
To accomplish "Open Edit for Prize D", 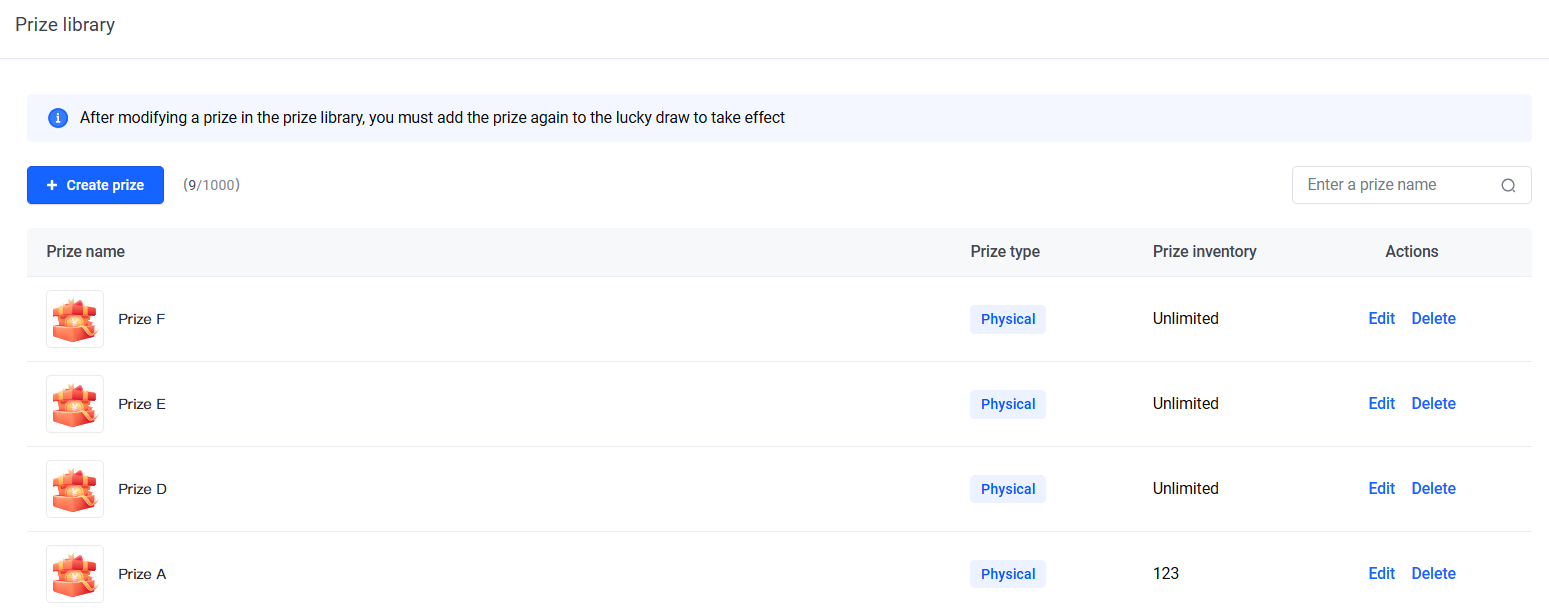I will coord(1381,489).
